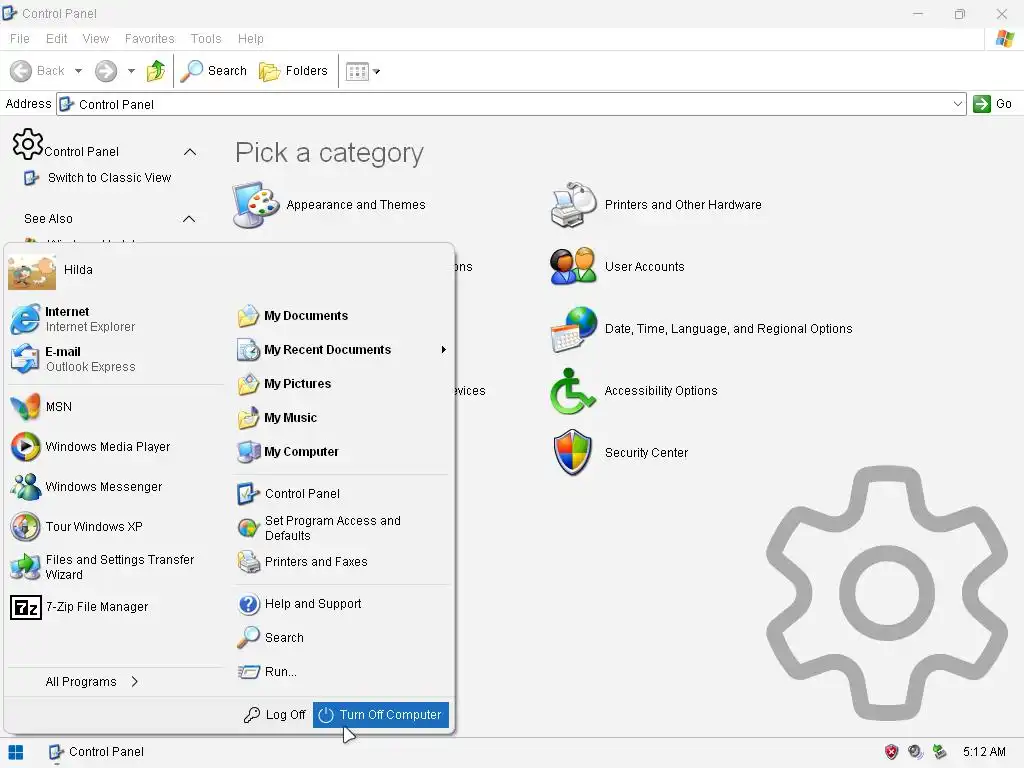
Task: Click the taskbar clock 5:12 AM
Action: point(984,752)
